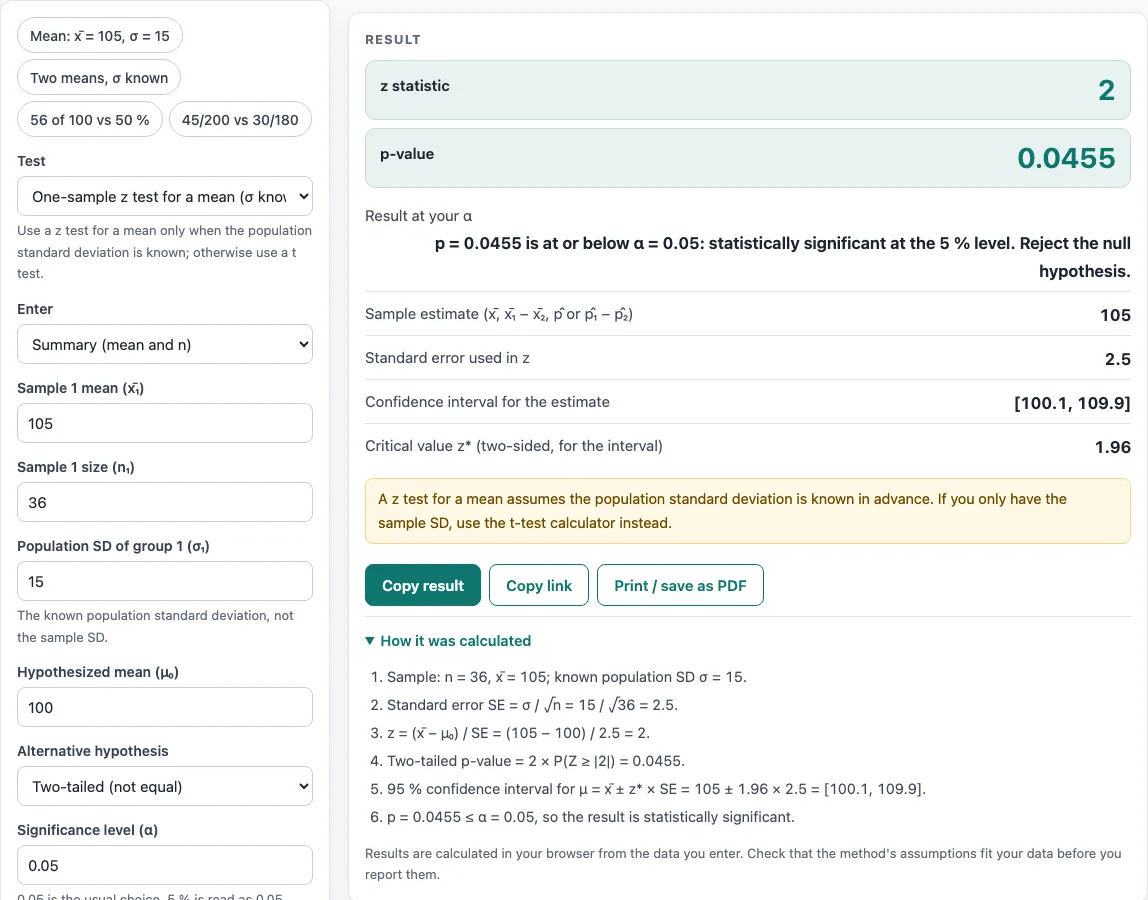Focus the Population SD of group 1 field

point(165,581)
